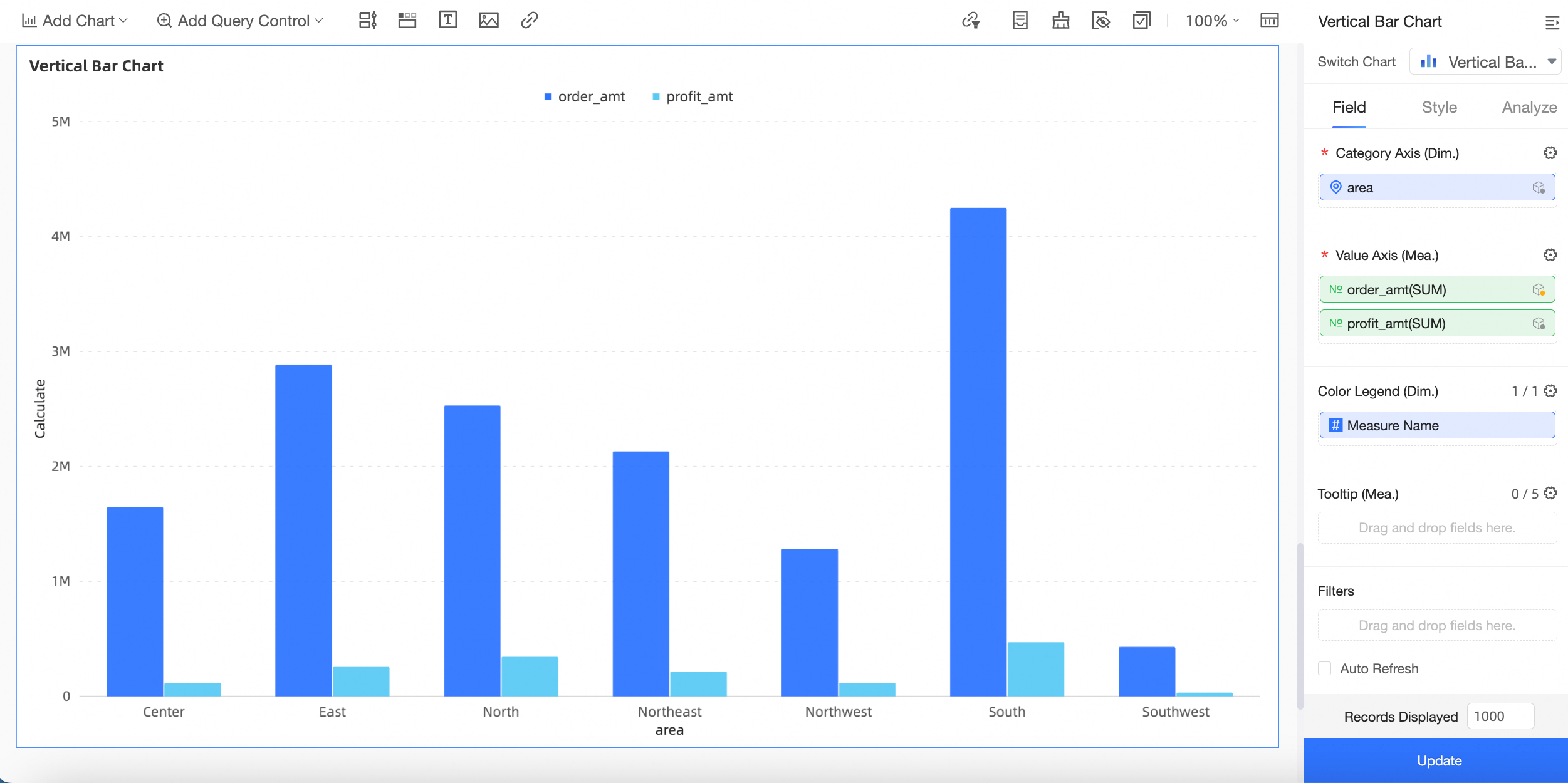This screenshot has width=1568, height=783.
Task: Switch to the Style tab
Action: coord(1439,108)
